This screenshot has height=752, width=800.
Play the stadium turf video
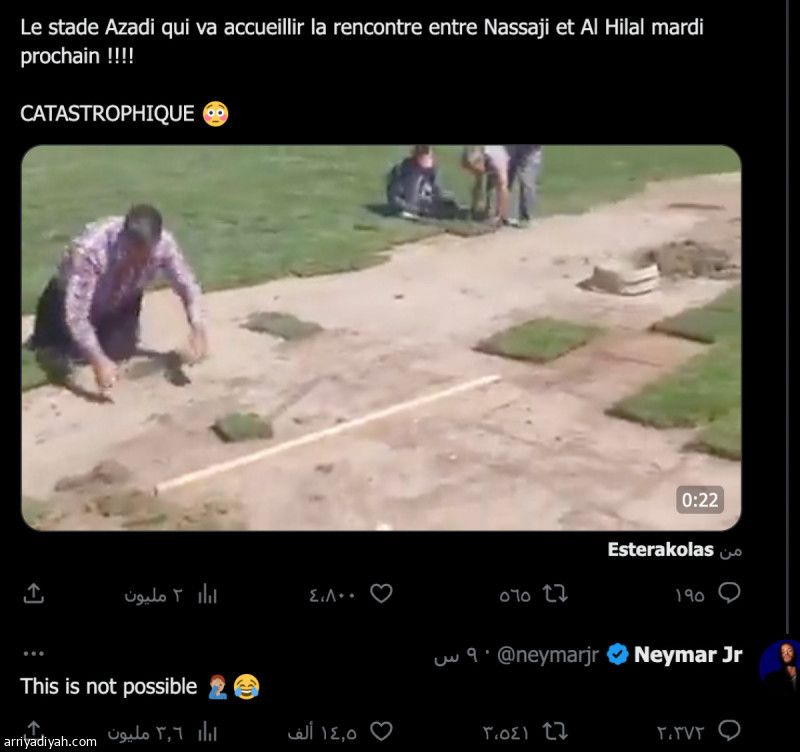(381, 337)
